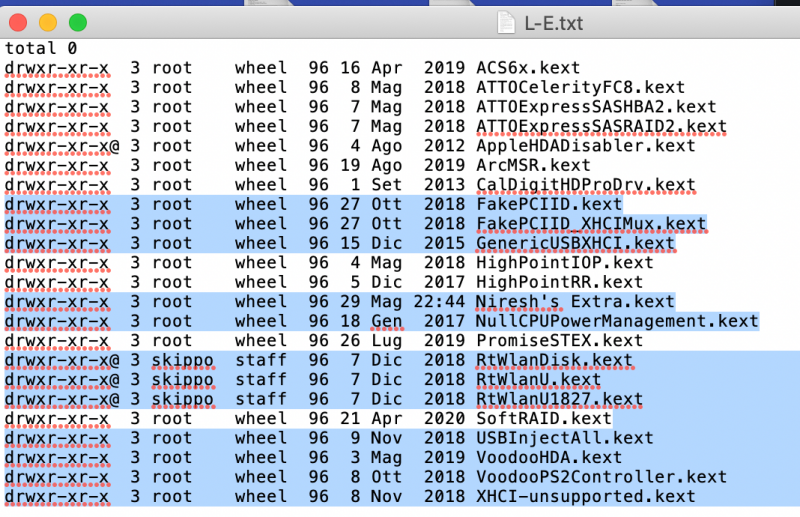
Task: Click 'root' owner in XHCI-unsupported.kext row
Action: pos(172,496)
